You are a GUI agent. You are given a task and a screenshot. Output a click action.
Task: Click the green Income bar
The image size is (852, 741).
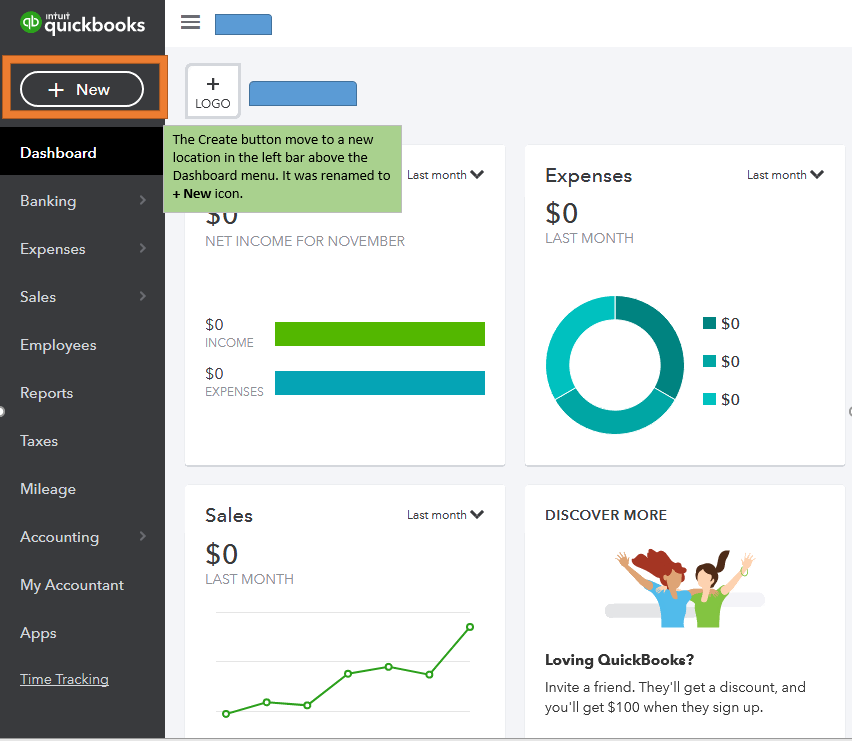(380, 334)
